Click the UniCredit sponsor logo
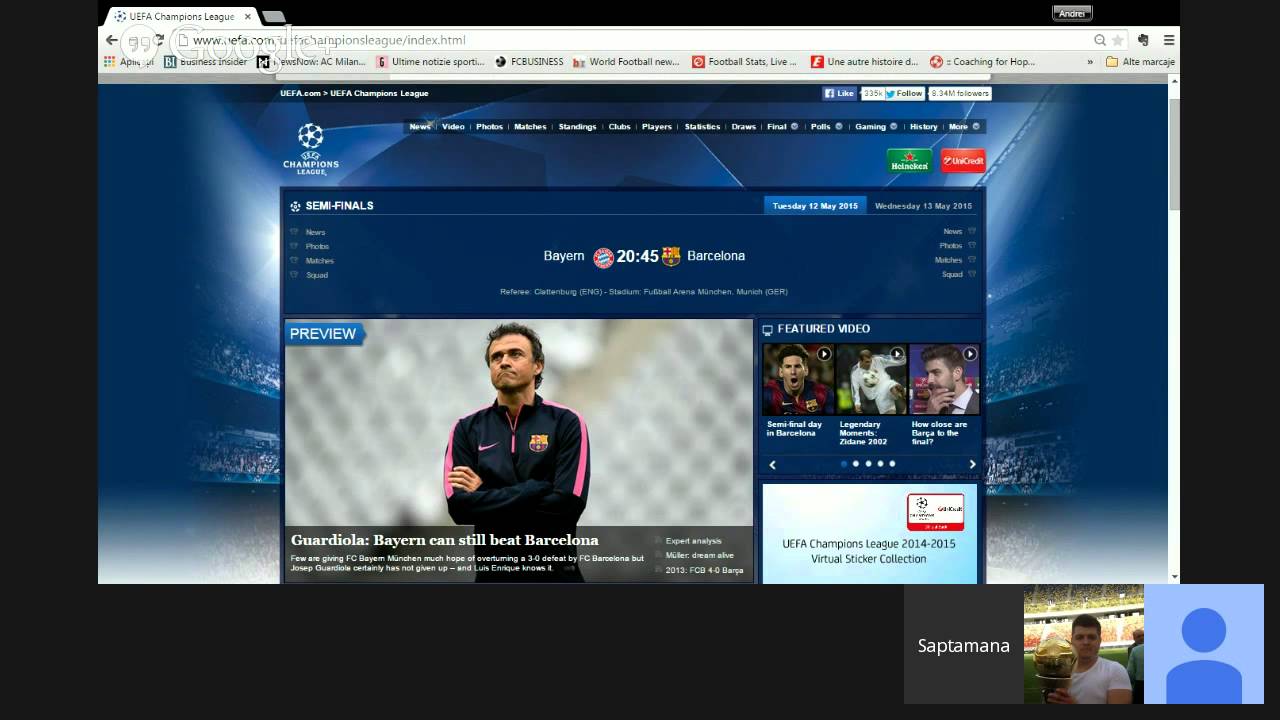 (963, 161)
